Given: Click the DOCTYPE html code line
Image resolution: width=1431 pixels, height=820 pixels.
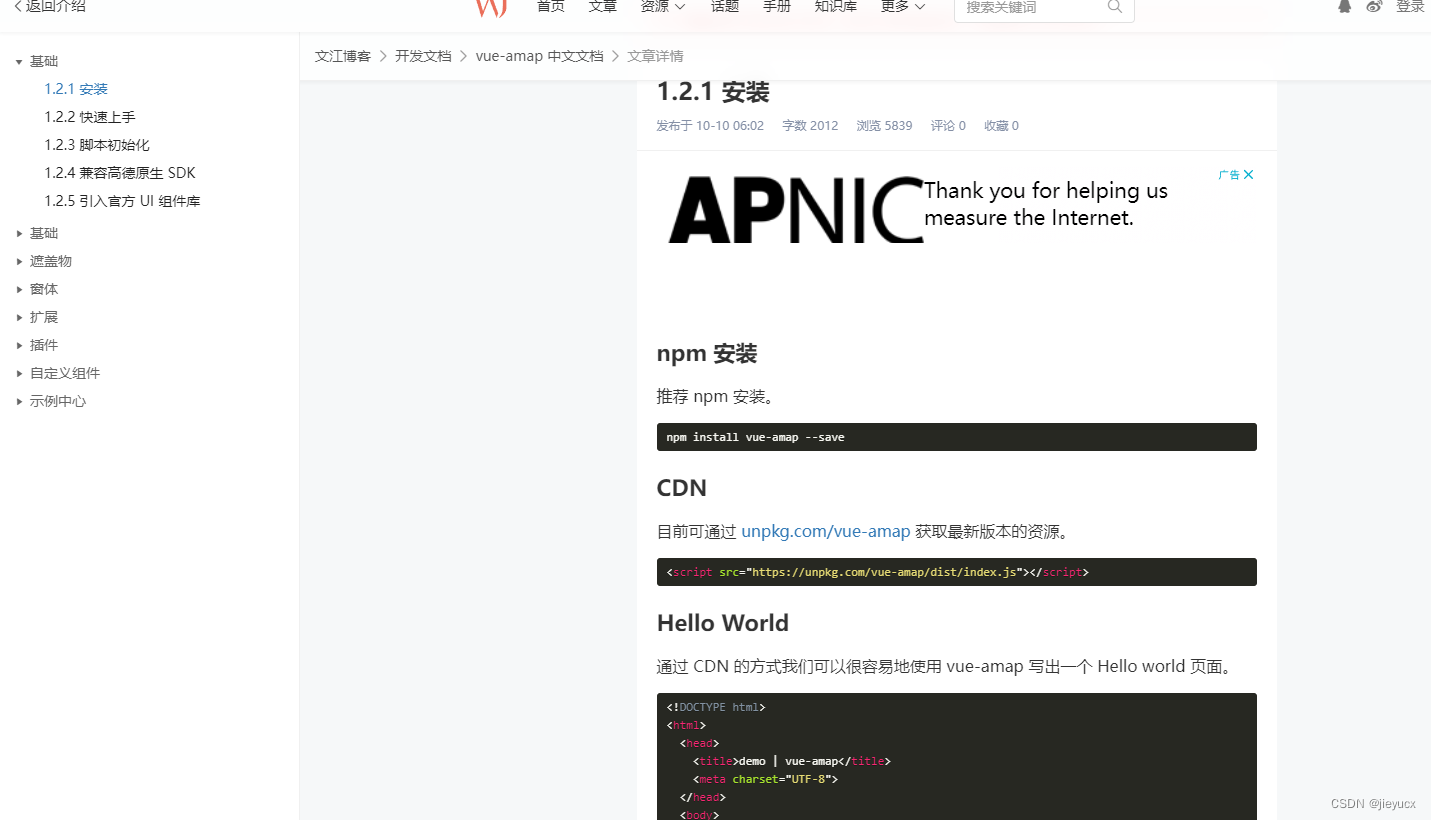Looking at the screenshot, I should pos(716,707).
